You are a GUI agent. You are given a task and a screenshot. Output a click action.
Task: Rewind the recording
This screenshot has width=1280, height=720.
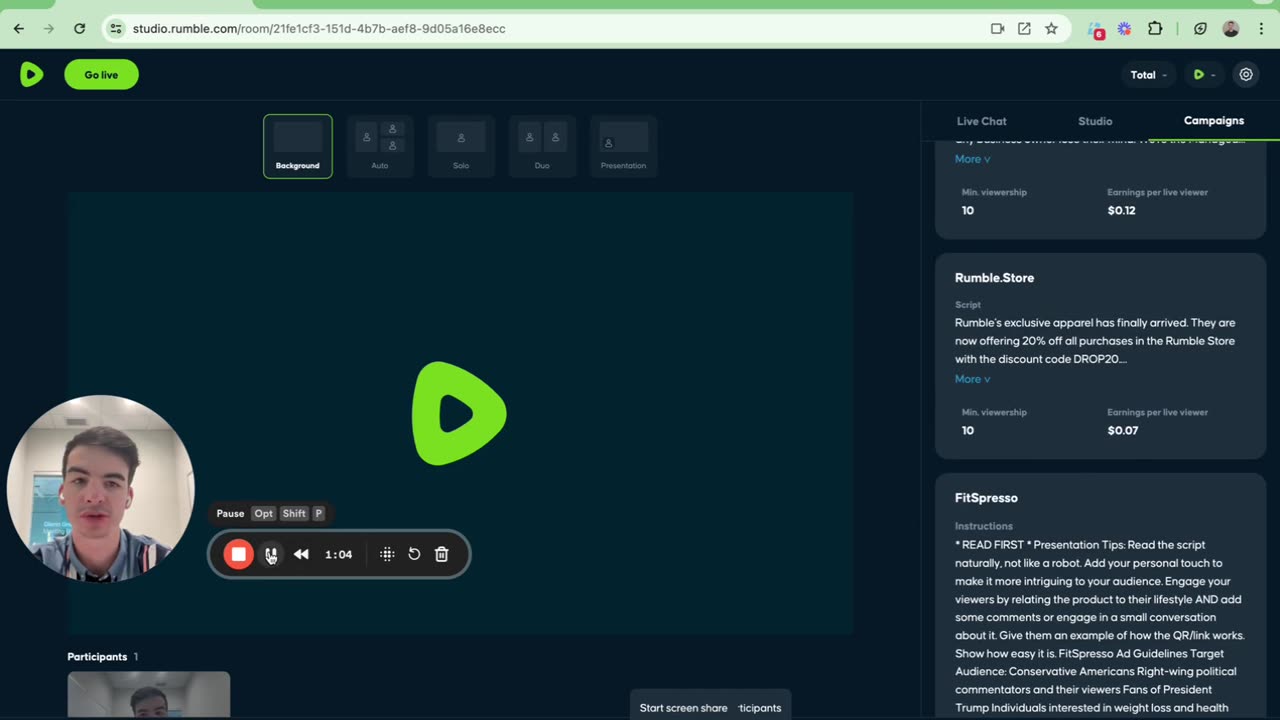[301, 554]
